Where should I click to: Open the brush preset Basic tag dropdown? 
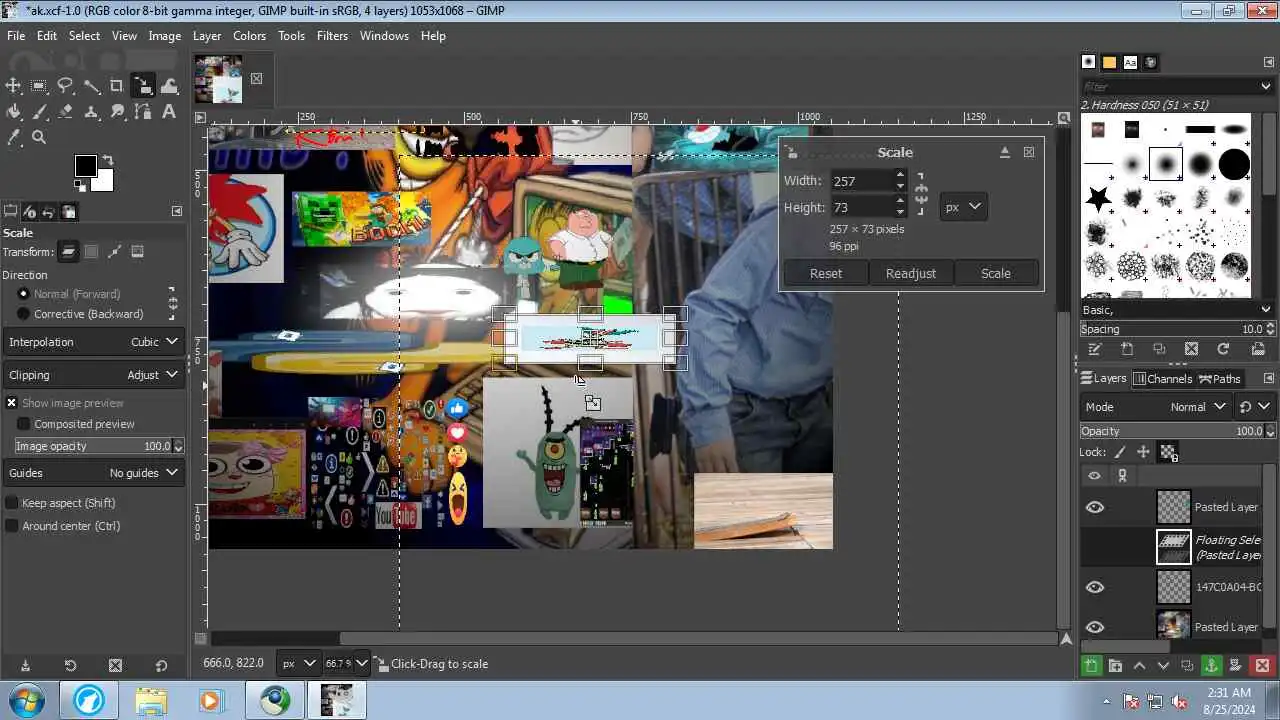(1178, 310)
